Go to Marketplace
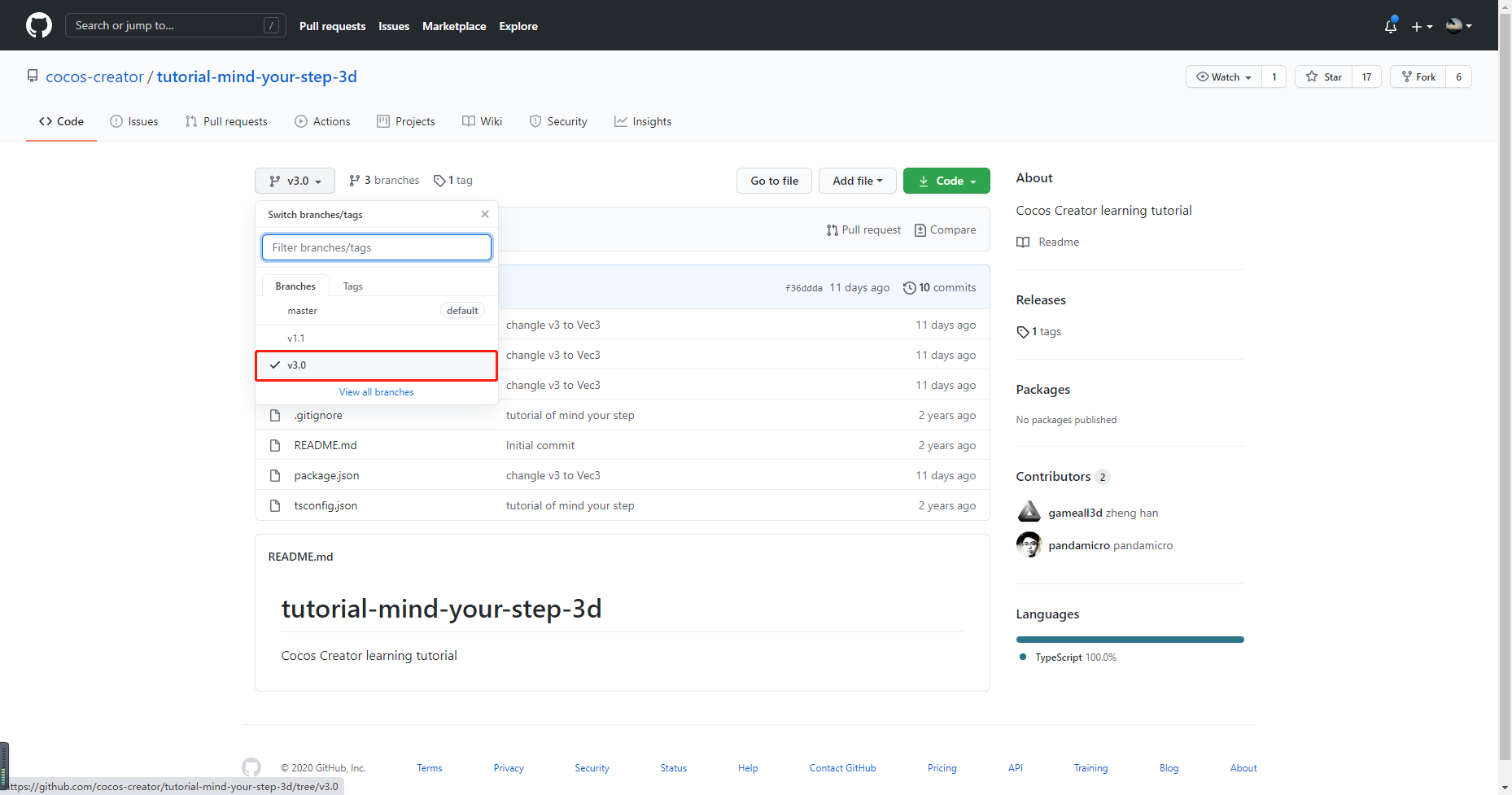 (x=454, y=26)
